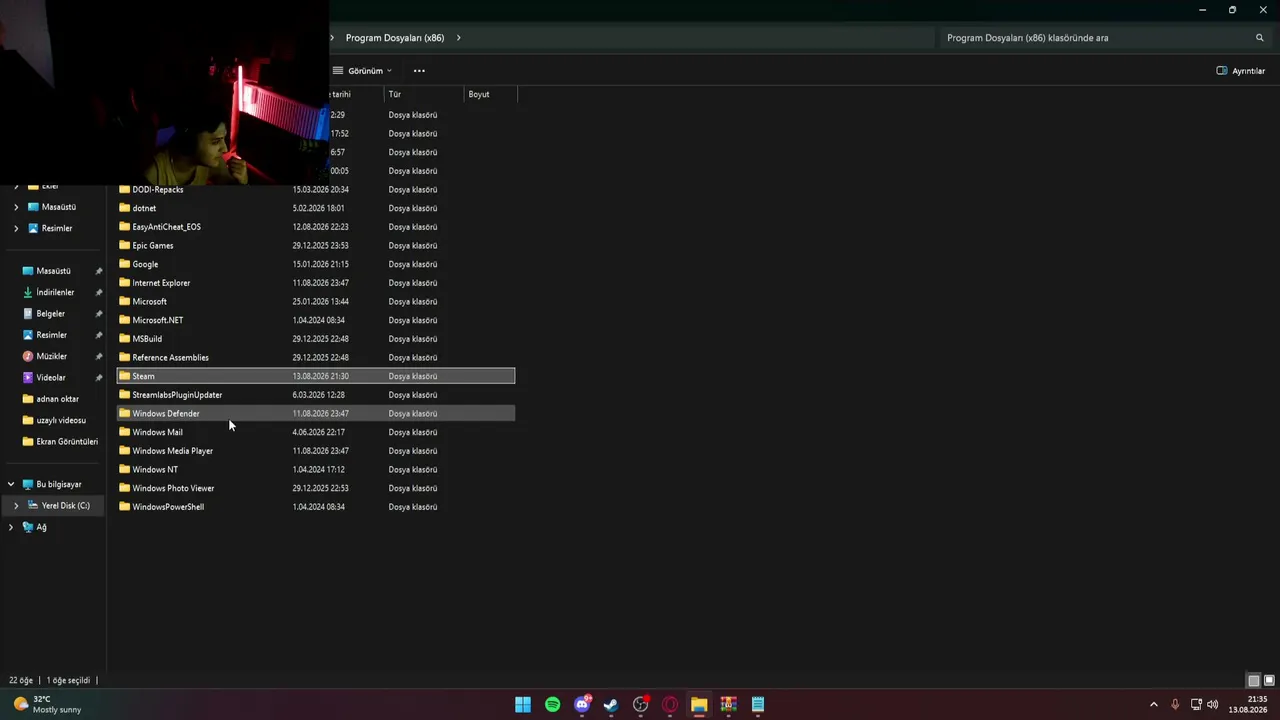Open WinRAR from the taskbar
Image resolution: width=1280 pixels, height=720 pixels.
point(728,705)
